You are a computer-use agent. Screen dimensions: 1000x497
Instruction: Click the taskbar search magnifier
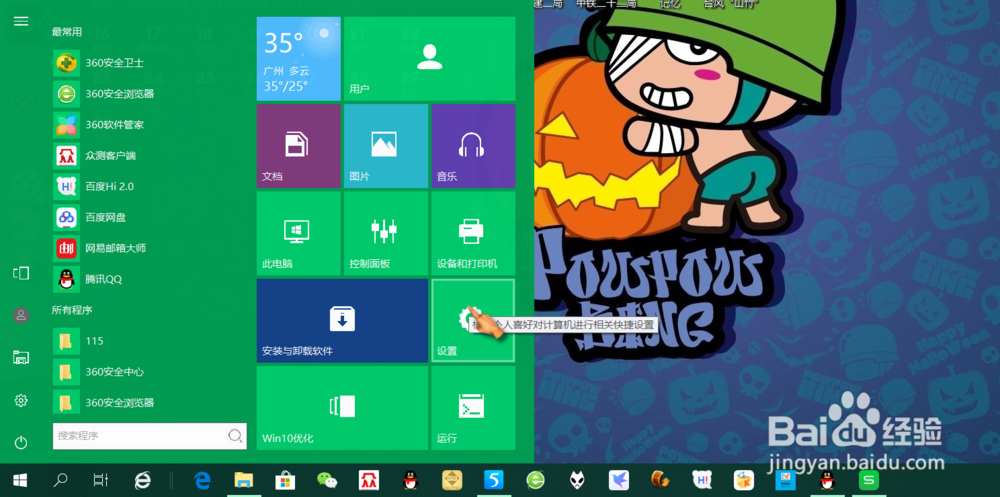[61, 480]
